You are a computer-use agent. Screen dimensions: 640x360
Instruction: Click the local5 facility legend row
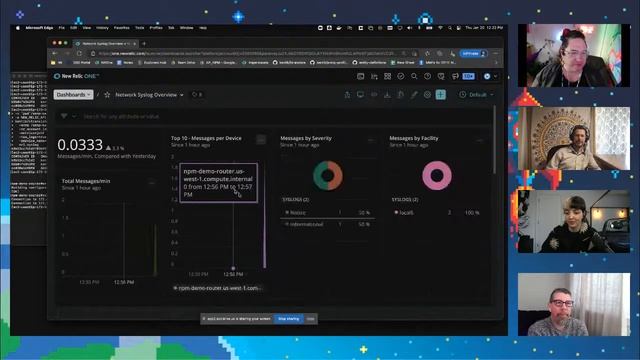[x=436, y=213]
